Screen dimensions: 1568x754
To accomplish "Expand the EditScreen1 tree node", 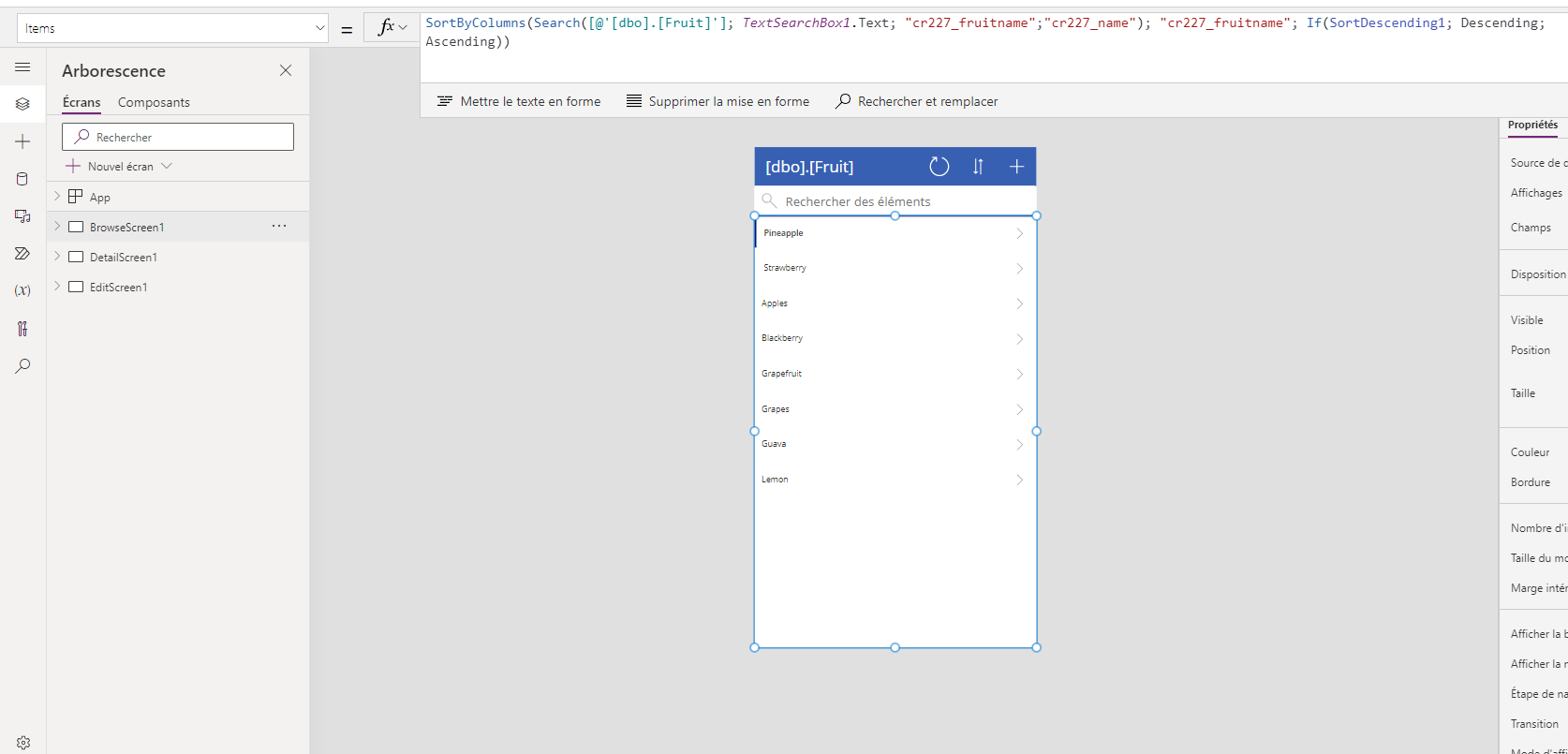I will click(57, 286).
